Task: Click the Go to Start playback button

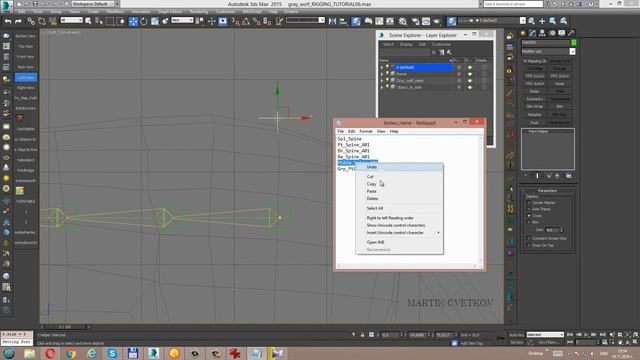Action: [x=571, y=335]
